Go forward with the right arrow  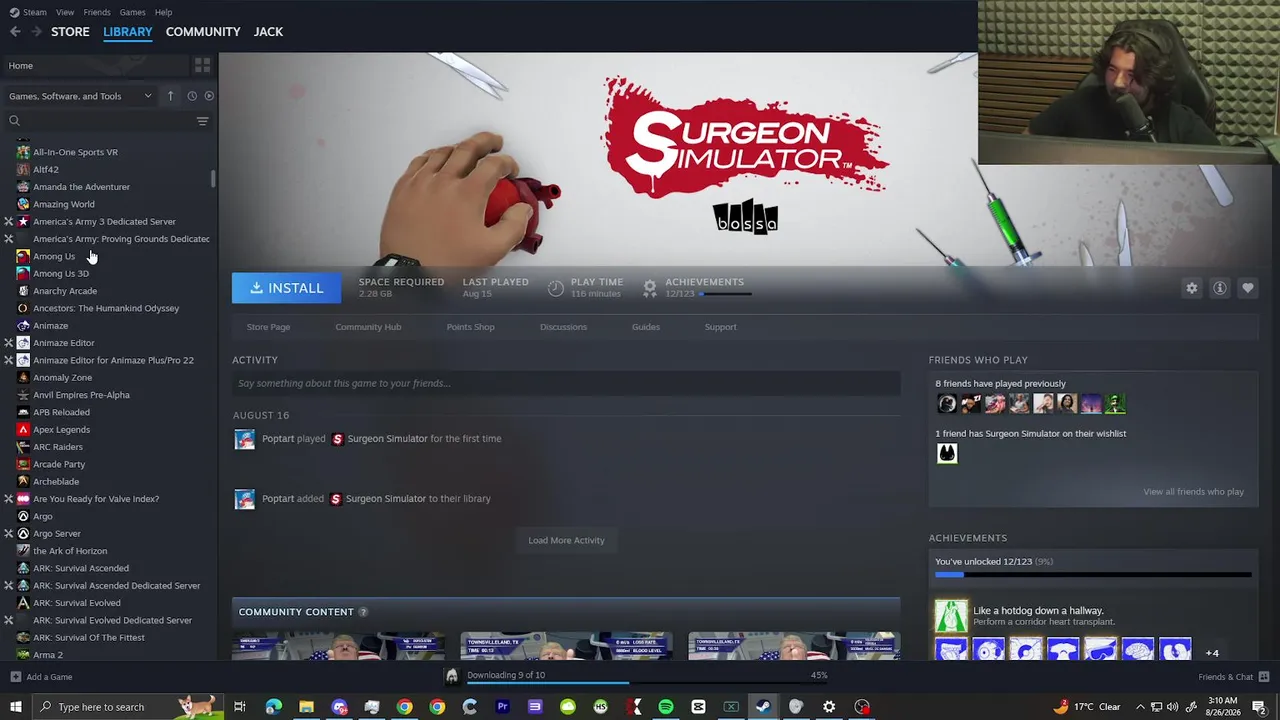pyautogui.click(x=37, y=32)
